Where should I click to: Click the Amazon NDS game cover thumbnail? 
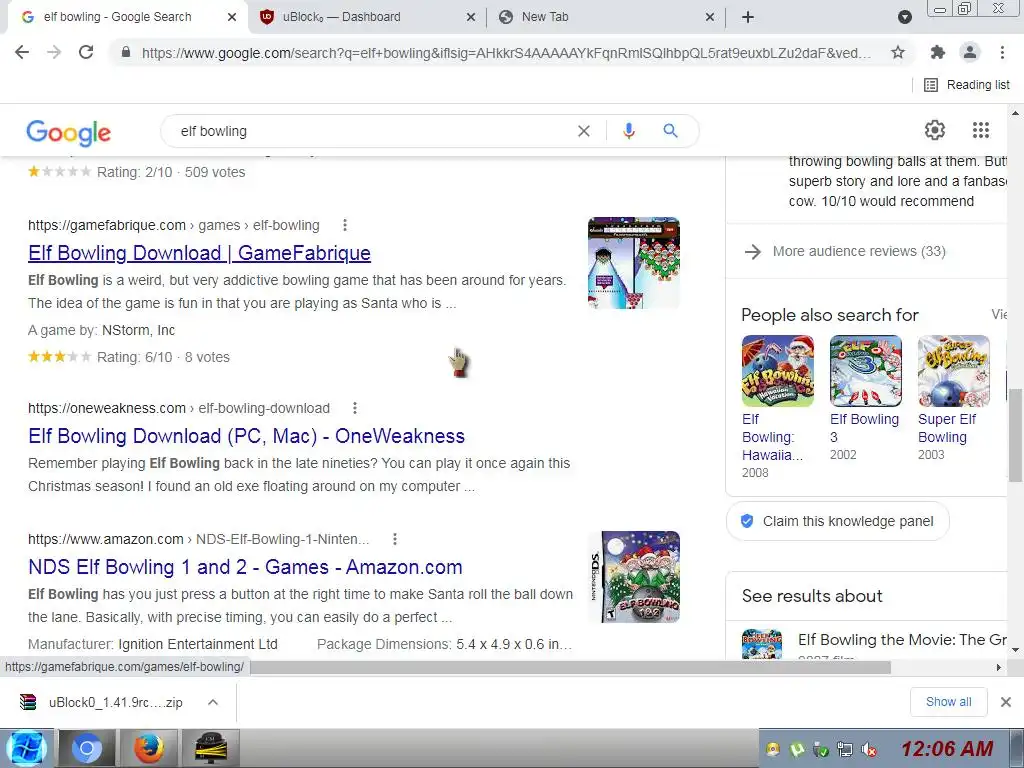coord(633,577)
